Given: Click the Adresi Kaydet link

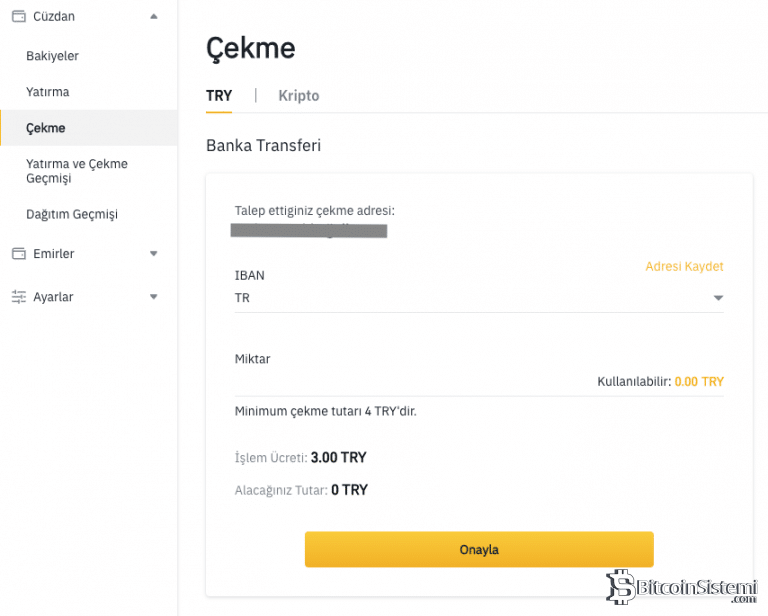Looking at the screenshot, I should click(684, 266).
